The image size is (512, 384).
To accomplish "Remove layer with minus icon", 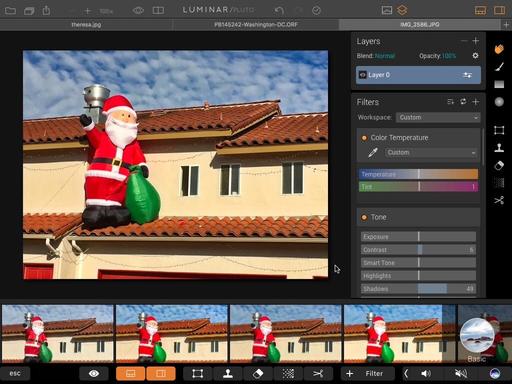I will tap(464, 41).
